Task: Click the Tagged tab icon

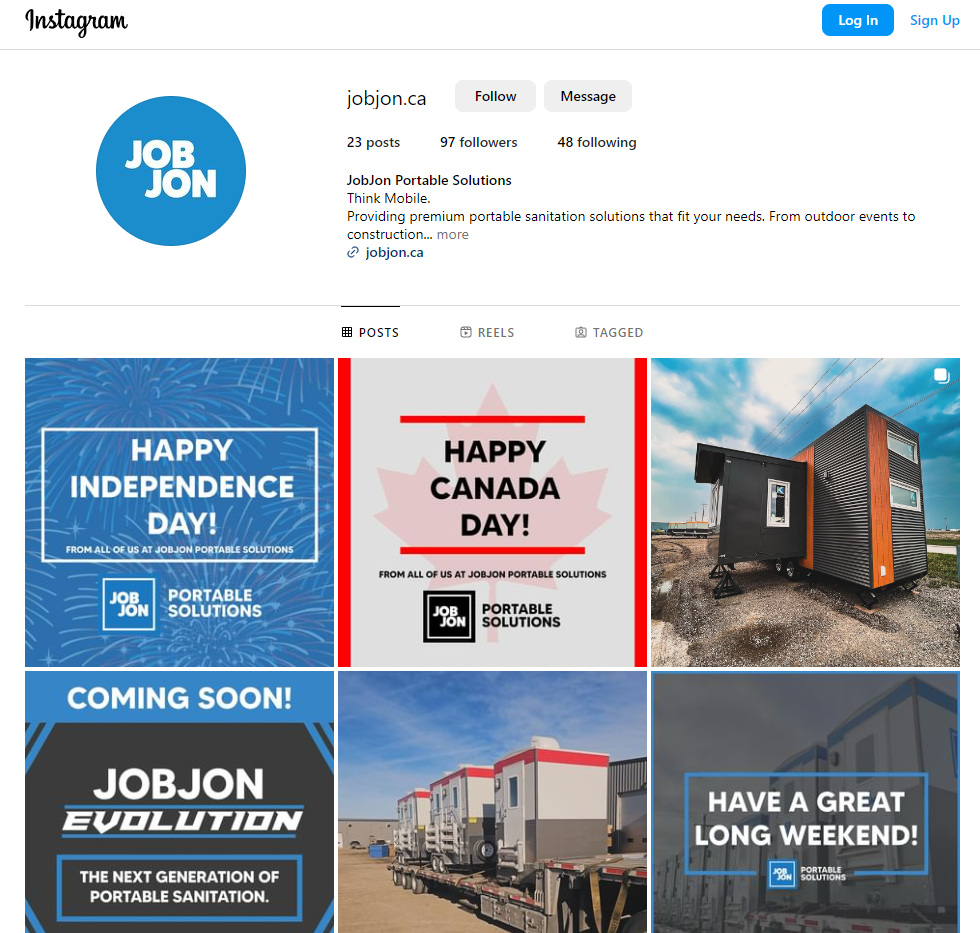Action: [x=581, y=332]
